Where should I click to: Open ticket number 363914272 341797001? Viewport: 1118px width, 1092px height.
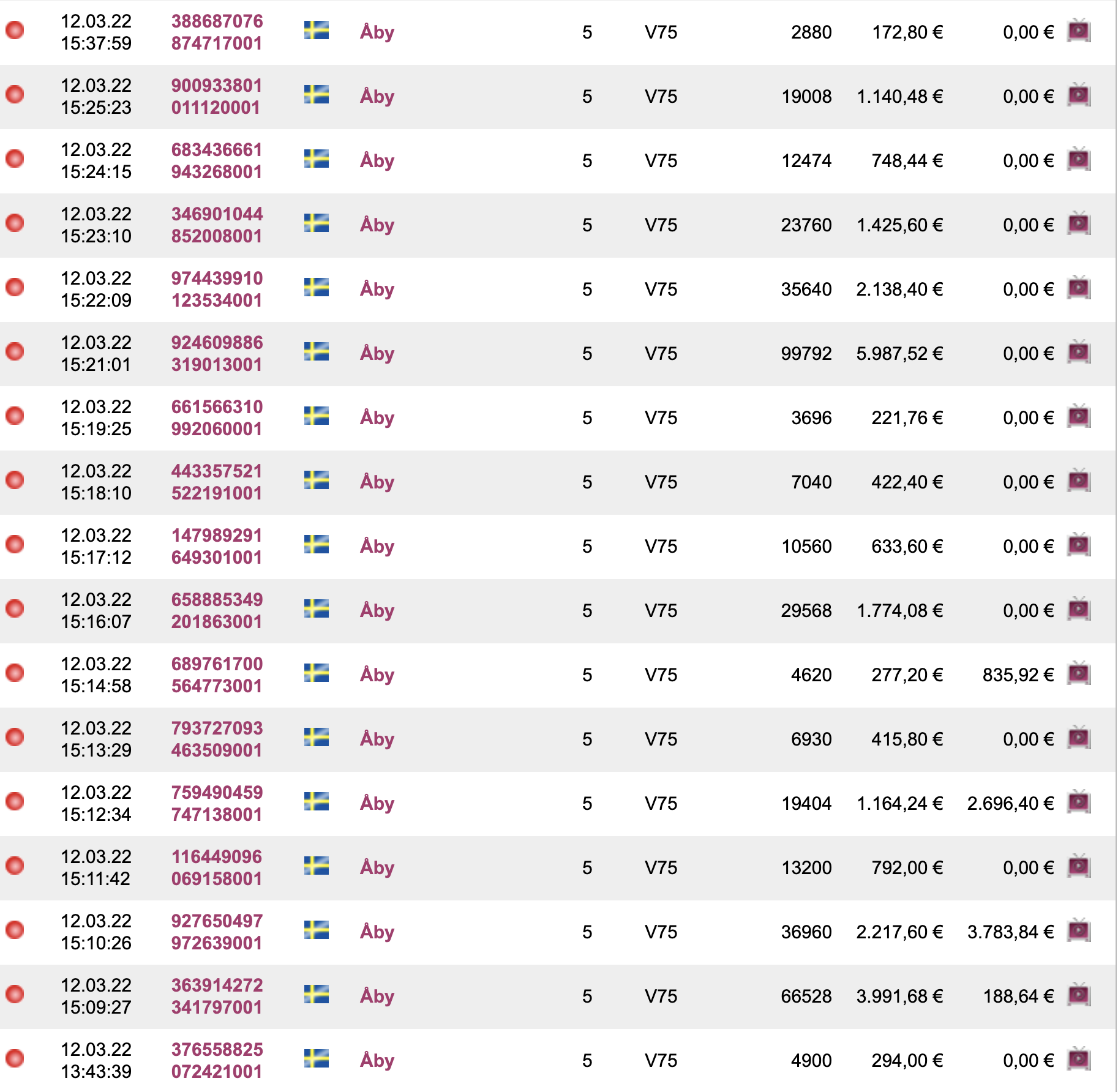click(x=217, y=996)
